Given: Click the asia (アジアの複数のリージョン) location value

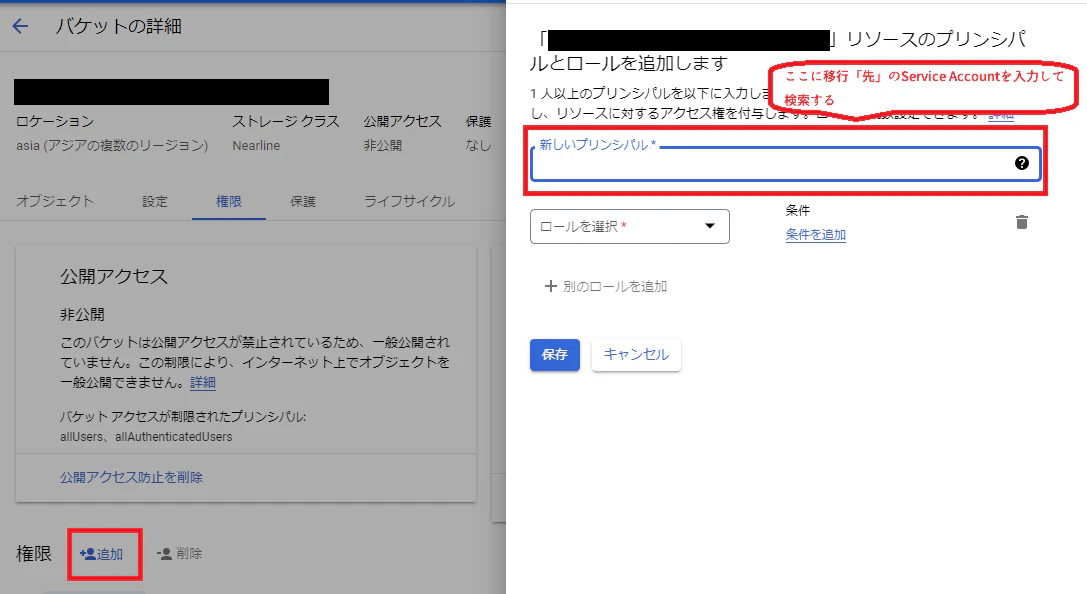Looking at the screenshot, I should tap(112, 146).
